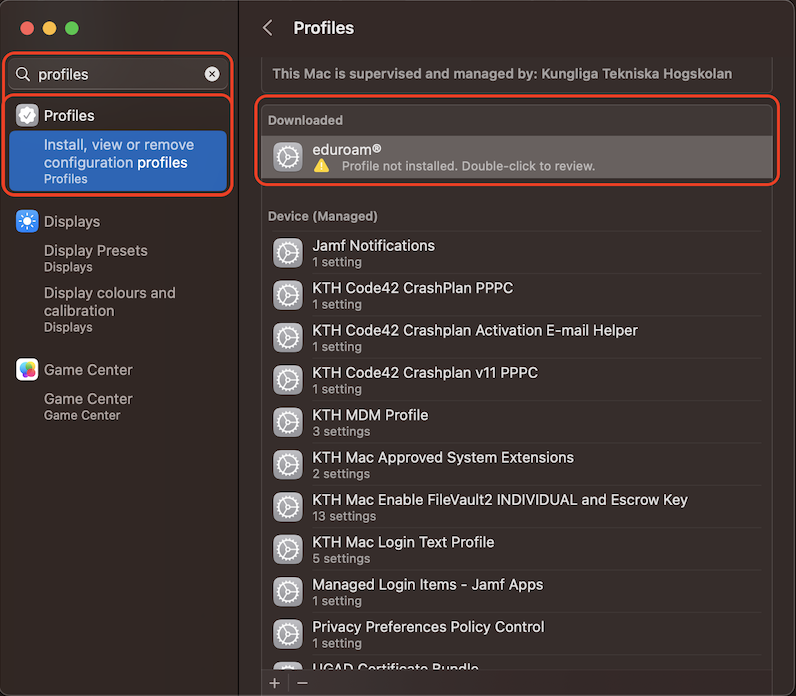Viewport: 796px width, 696px height.
Task: Go back using the left chevron
Action: (x=267, y=28)
